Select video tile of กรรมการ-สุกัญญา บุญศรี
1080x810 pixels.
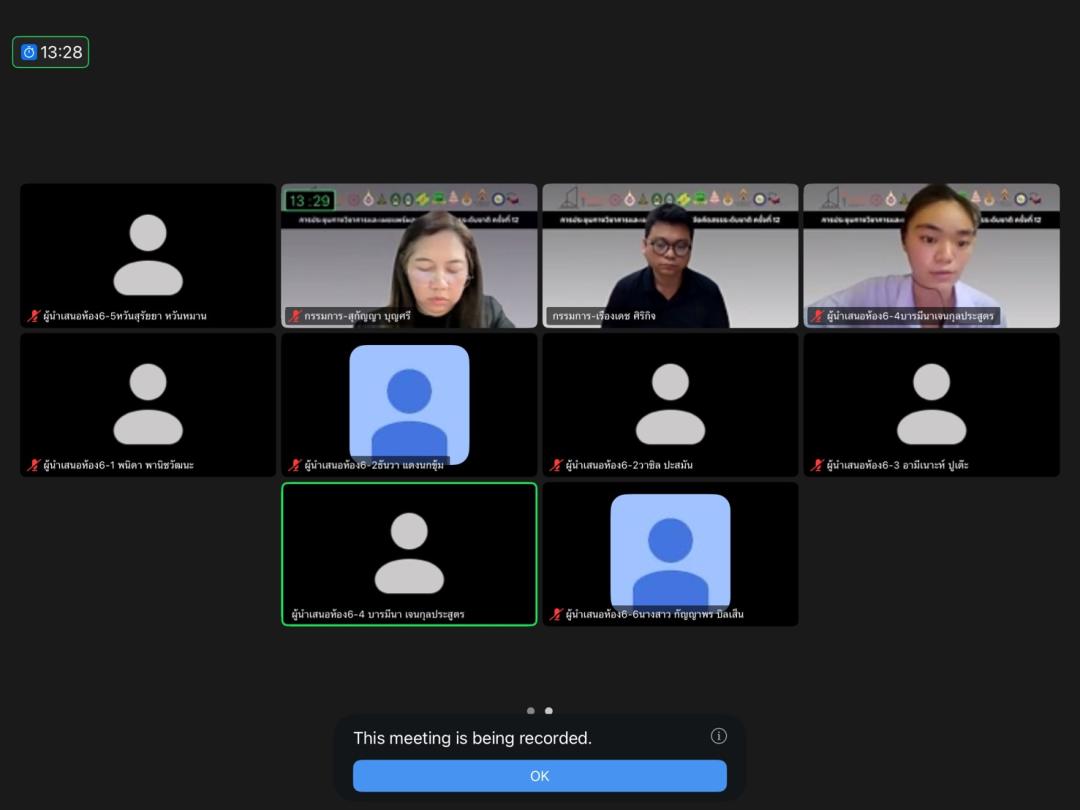(x=408, y=255)
